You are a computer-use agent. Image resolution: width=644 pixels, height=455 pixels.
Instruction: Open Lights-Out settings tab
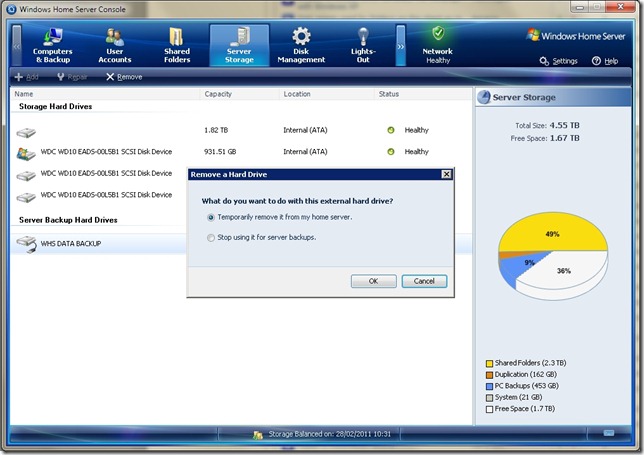[x=362, y=45]
